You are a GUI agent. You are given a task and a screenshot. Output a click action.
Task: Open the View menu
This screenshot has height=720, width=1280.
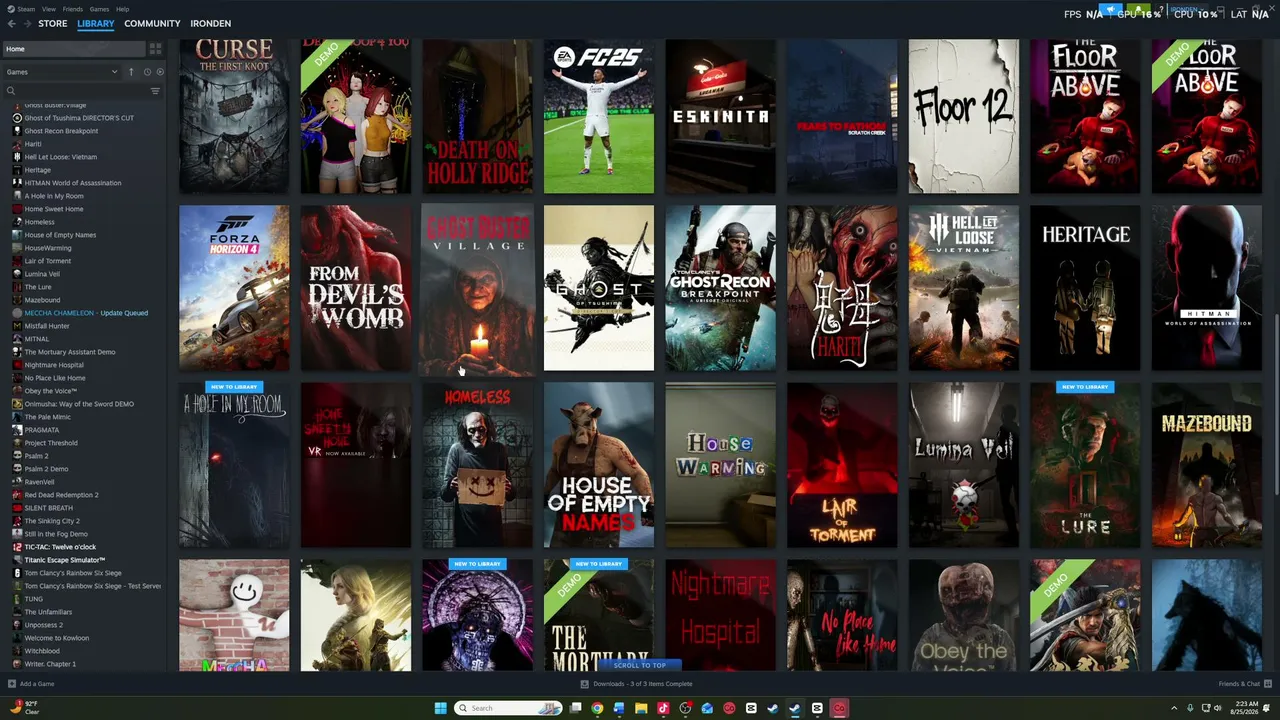(x=49, y=9)
